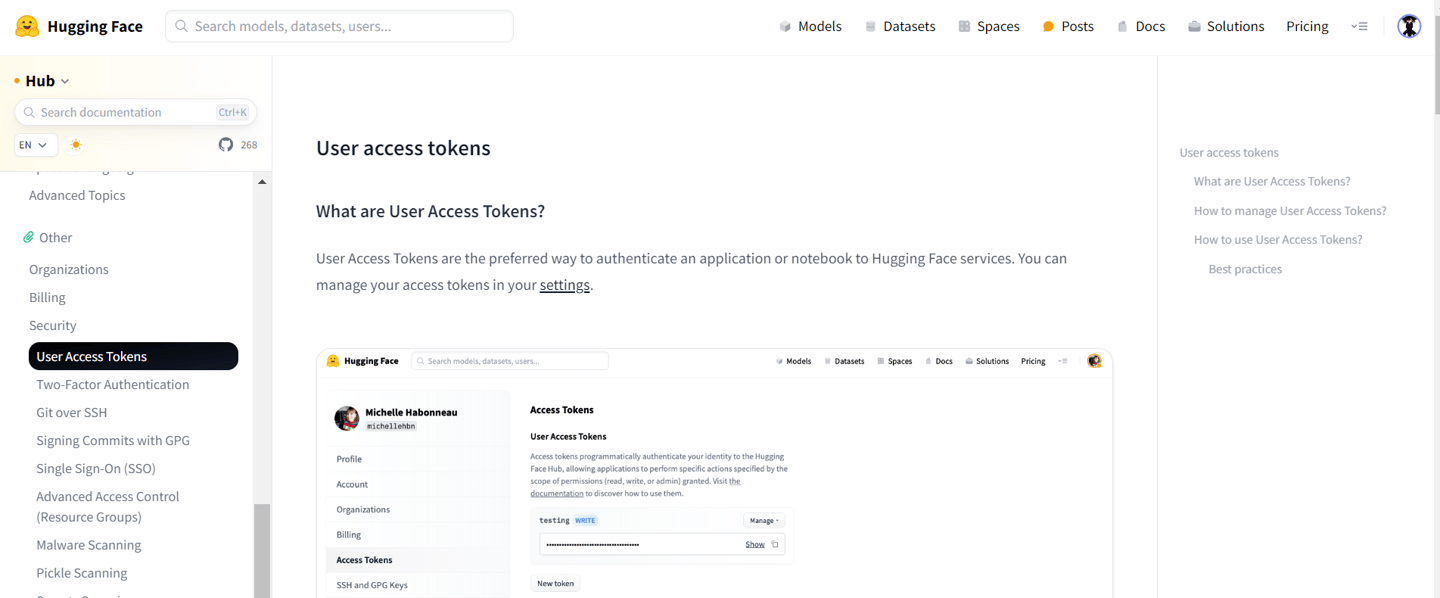Open Spaces in the top navigation
This screenshot has height=598, width=1440.
(989, 27)
